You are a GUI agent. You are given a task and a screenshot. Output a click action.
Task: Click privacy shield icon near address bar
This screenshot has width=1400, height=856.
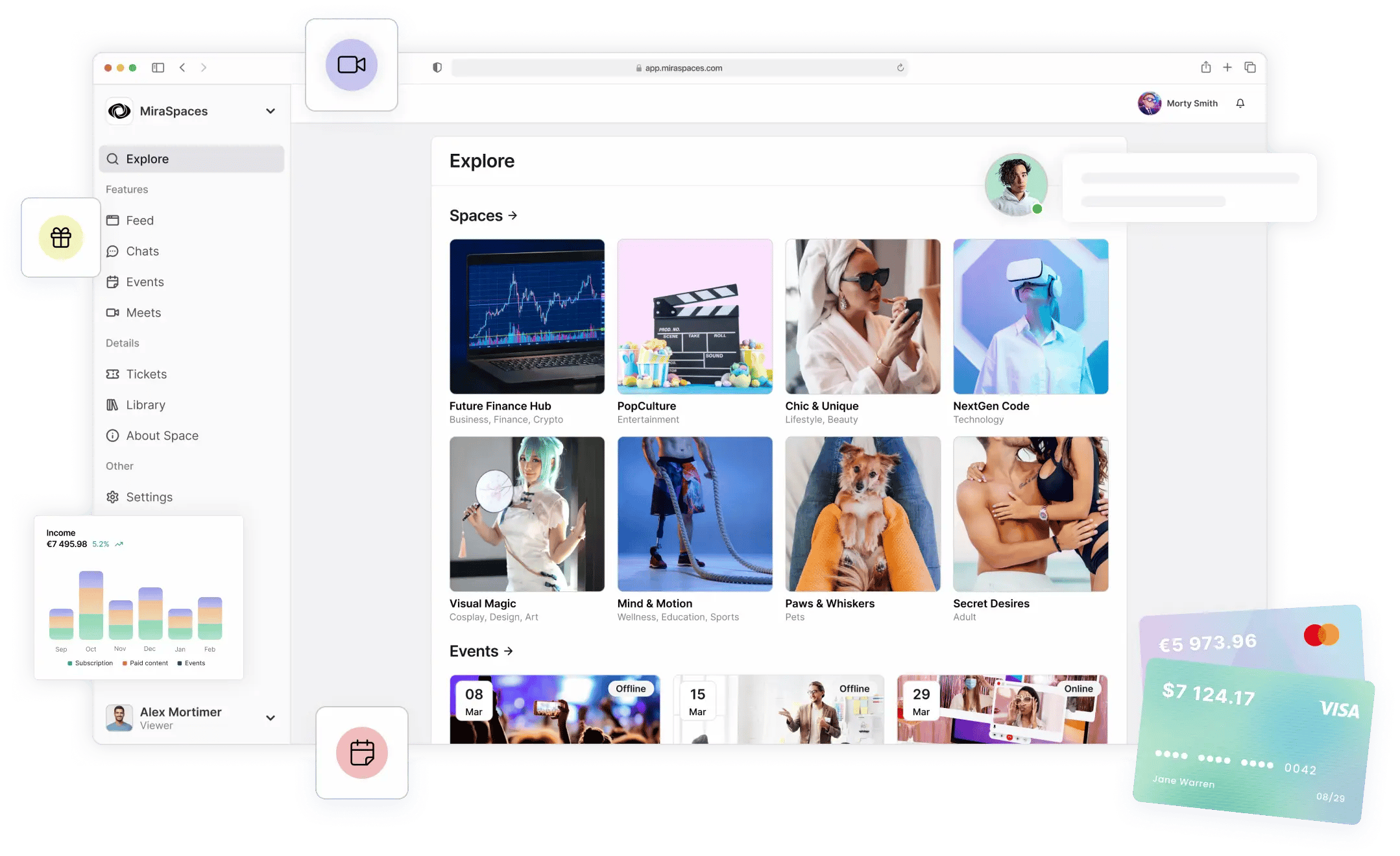(437, 67)
